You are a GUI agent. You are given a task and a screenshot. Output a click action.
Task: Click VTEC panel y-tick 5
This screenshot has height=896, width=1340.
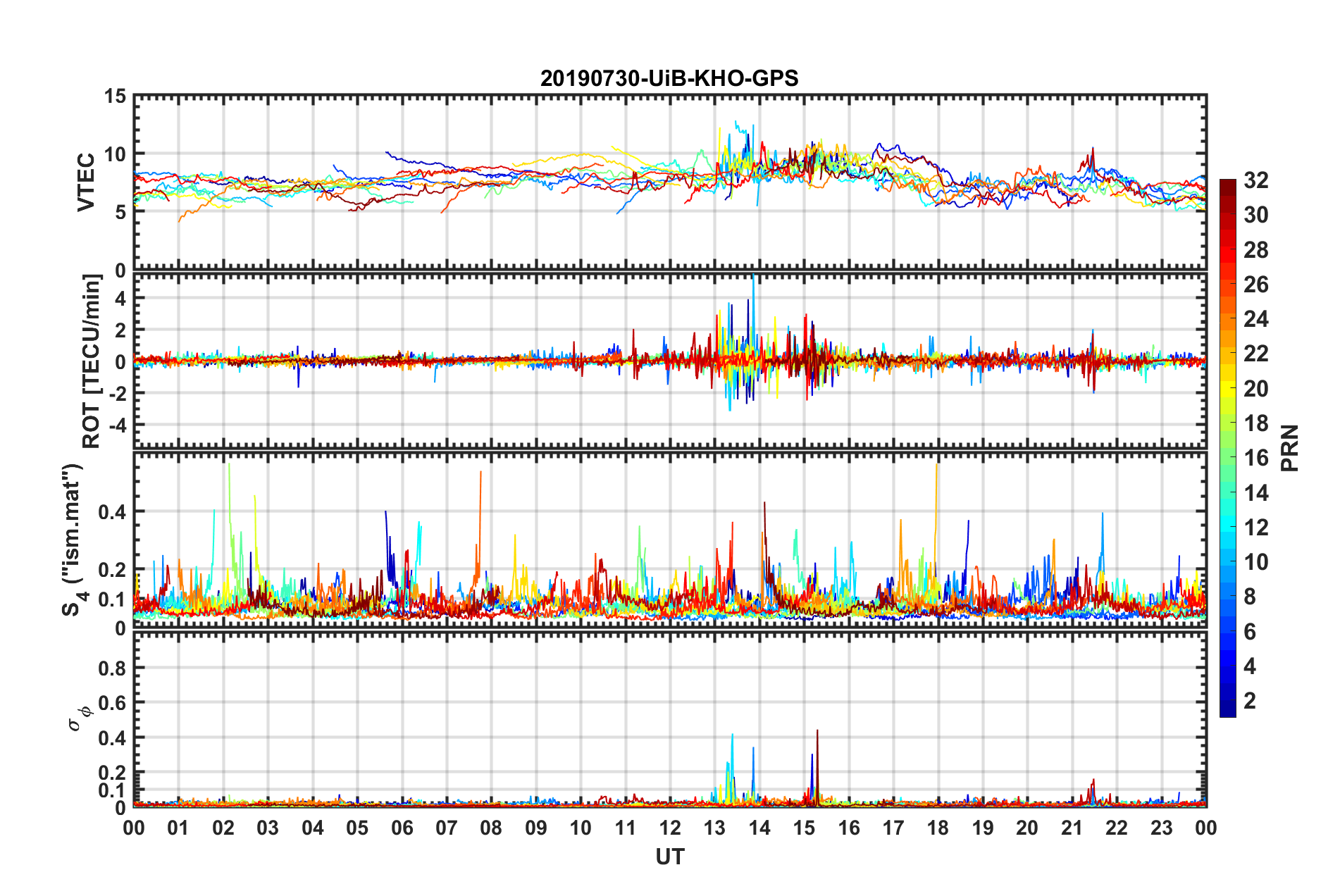point(120,212)
